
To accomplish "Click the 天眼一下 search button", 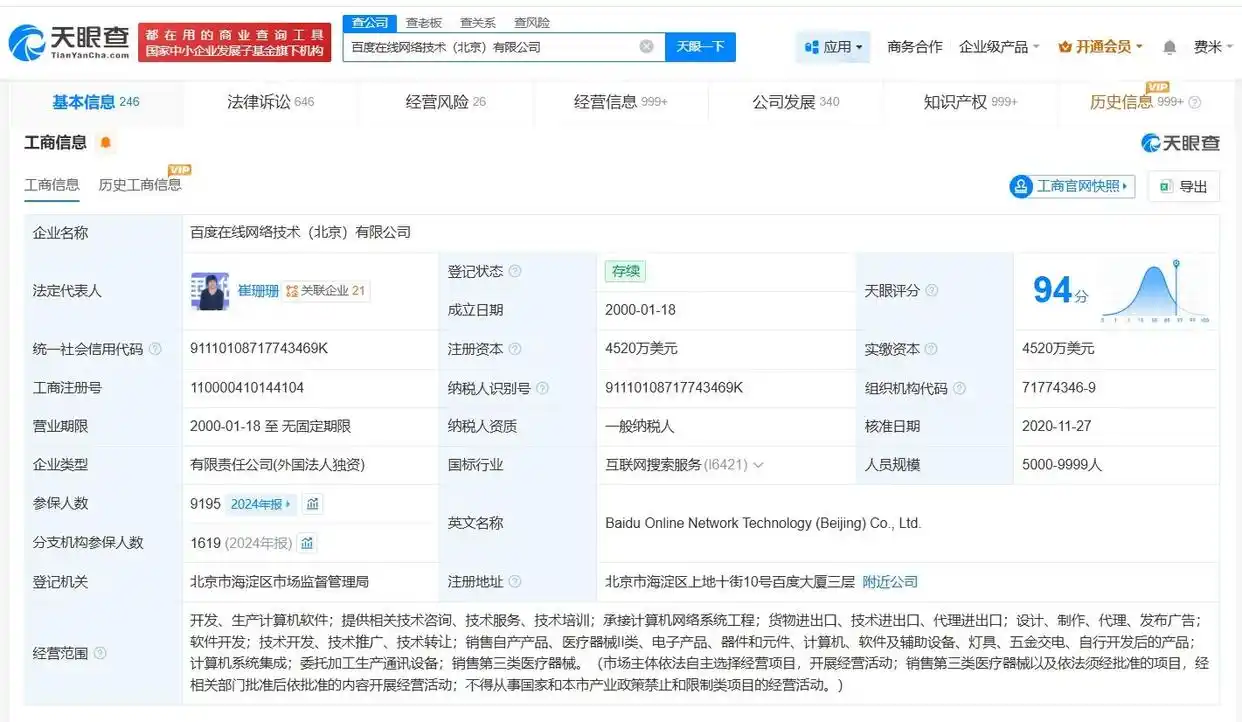I will coord(700,46).
